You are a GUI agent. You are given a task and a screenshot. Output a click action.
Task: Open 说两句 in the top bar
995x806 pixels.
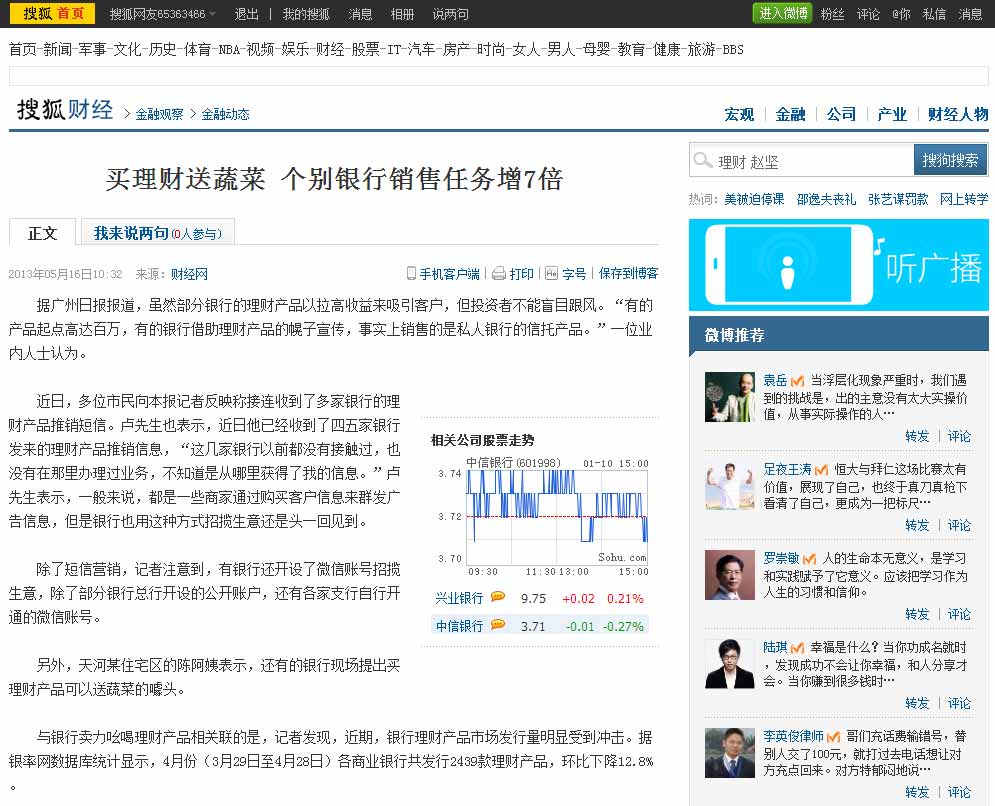[x=451, y=14]
